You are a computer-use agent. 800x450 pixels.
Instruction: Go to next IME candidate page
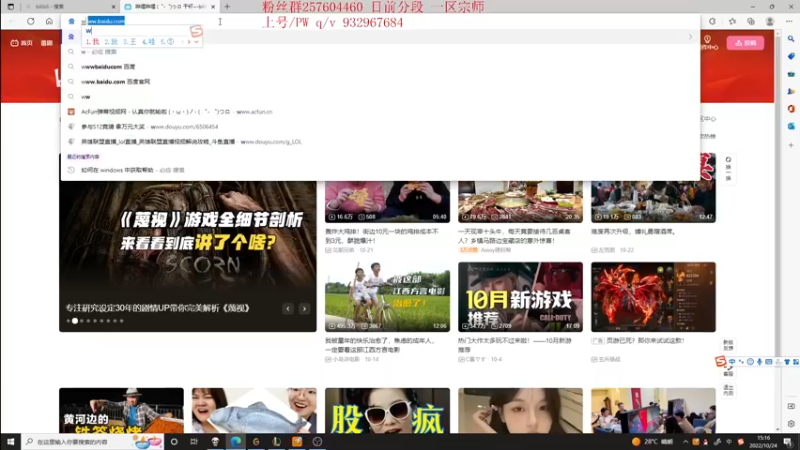189,42
